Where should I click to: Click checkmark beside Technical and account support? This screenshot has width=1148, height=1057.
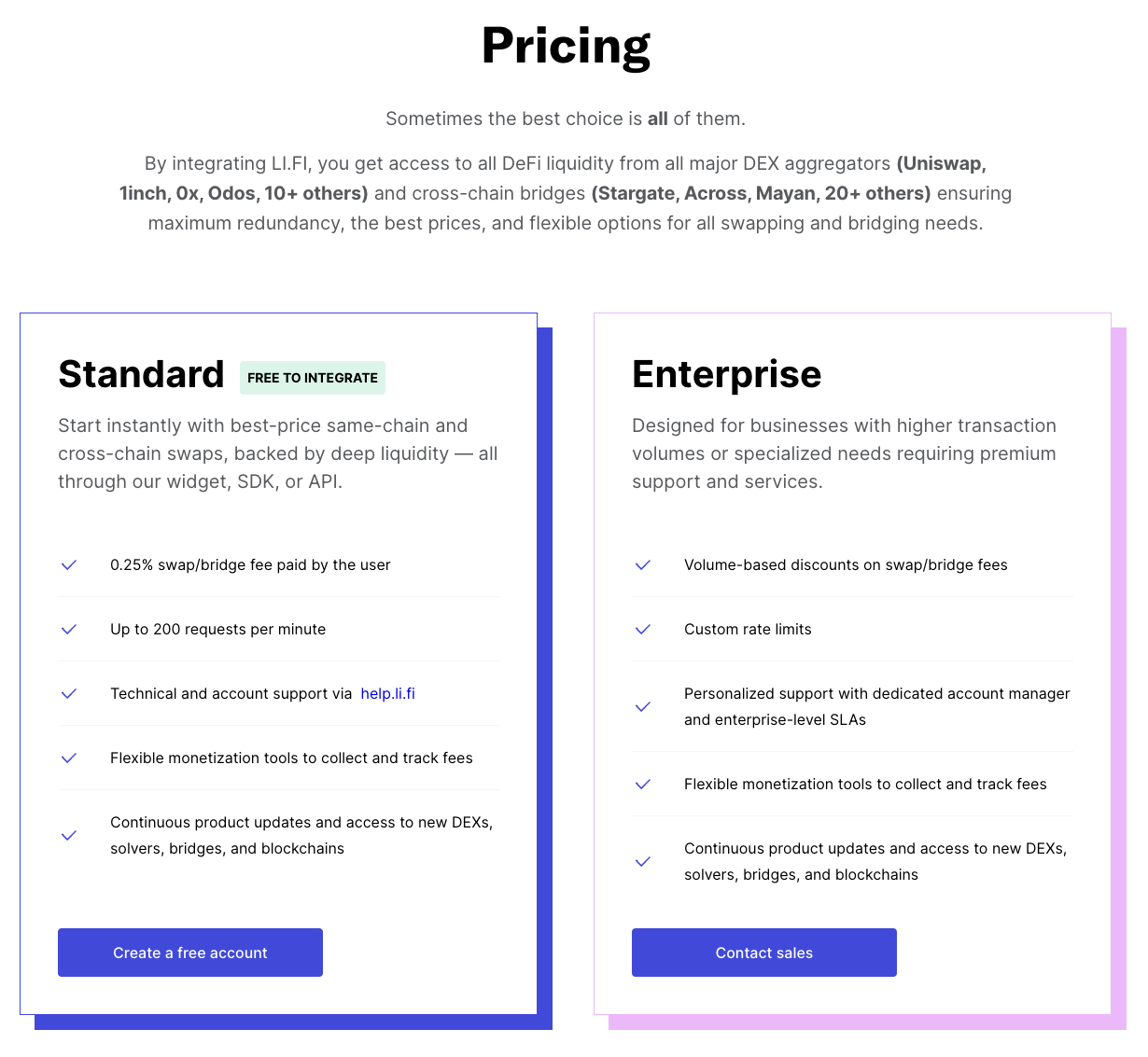pos(69,694)
